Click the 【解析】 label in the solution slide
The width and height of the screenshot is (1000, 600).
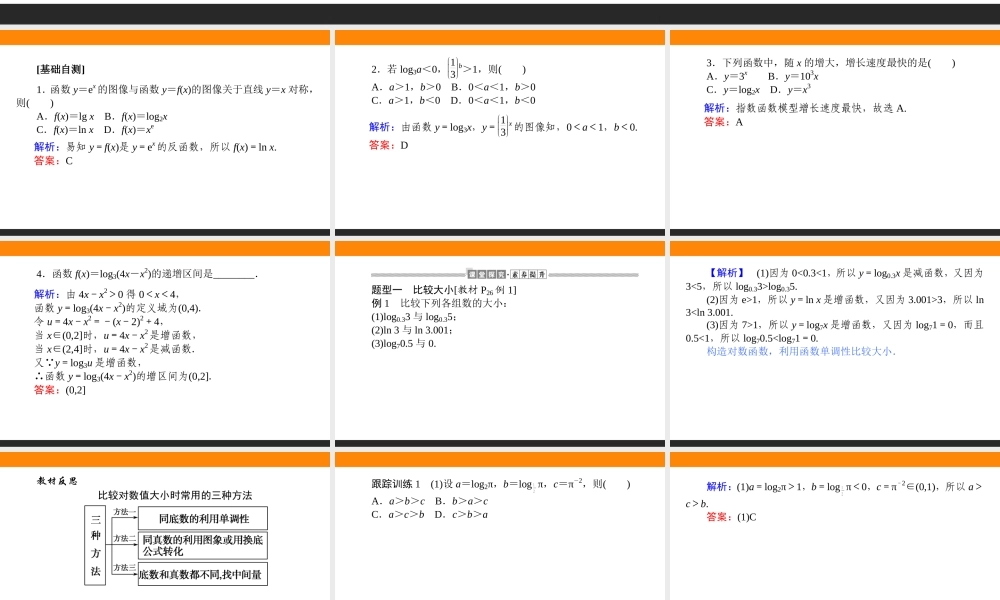[x=726, y=273]
